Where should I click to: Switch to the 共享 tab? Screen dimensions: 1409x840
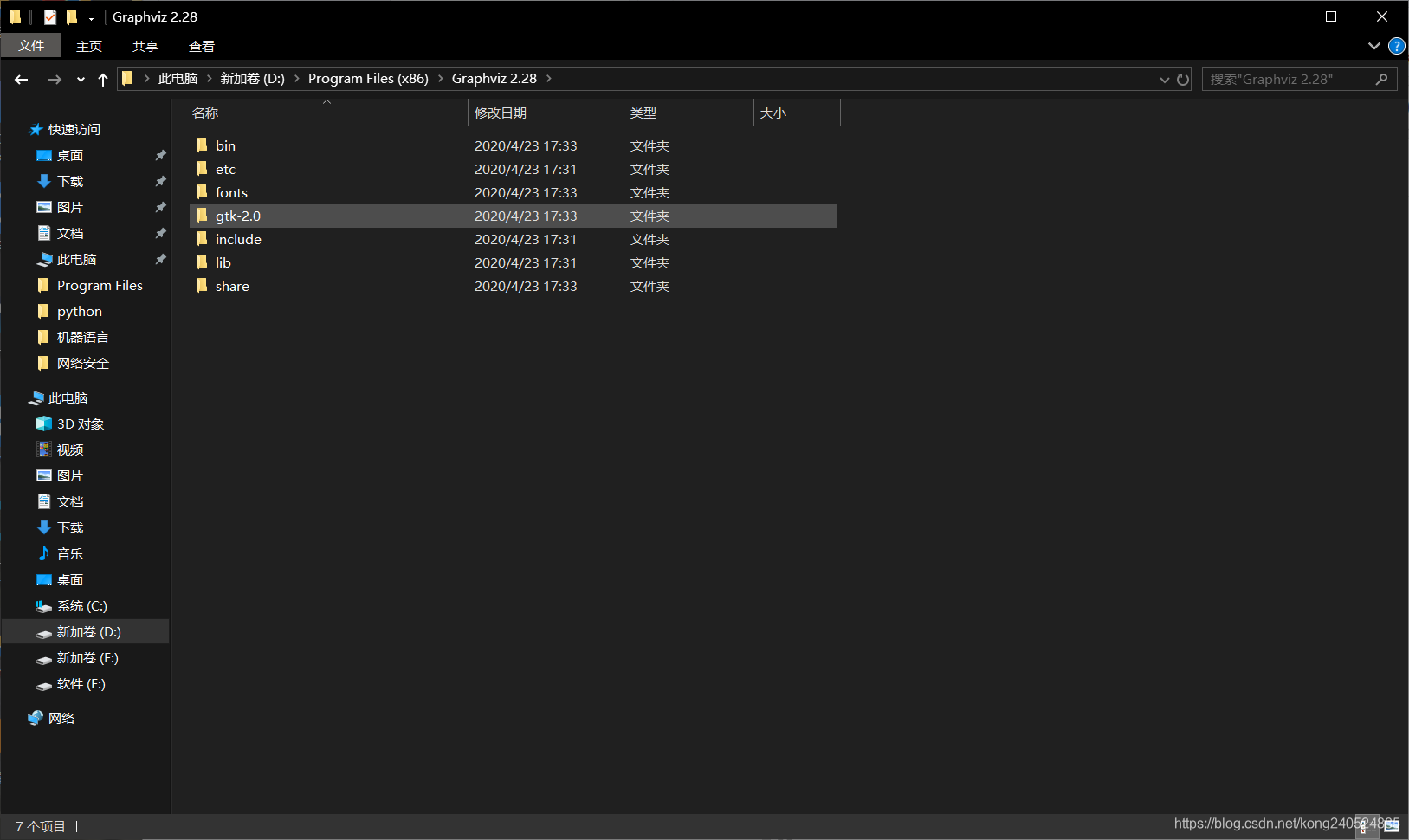tap(145, 46)
